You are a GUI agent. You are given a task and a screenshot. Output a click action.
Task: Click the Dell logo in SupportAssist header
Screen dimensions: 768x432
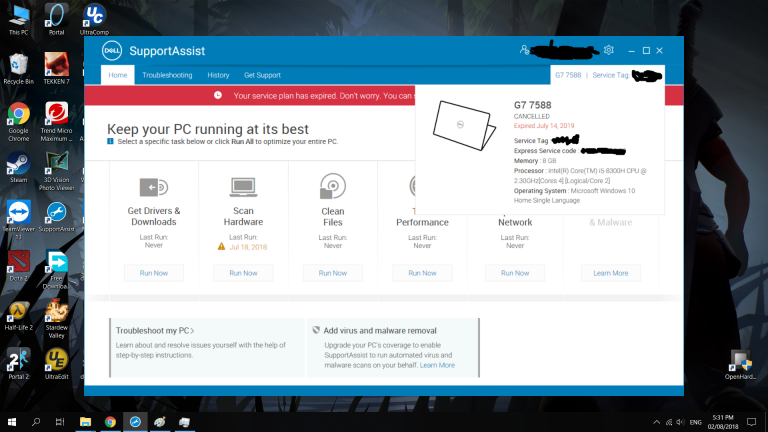[x=112, y=50]
